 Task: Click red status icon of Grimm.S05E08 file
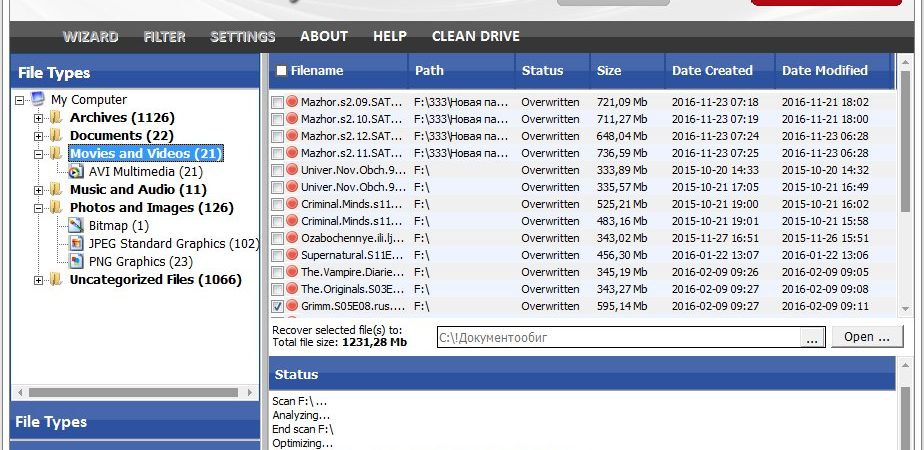[292, 306]
